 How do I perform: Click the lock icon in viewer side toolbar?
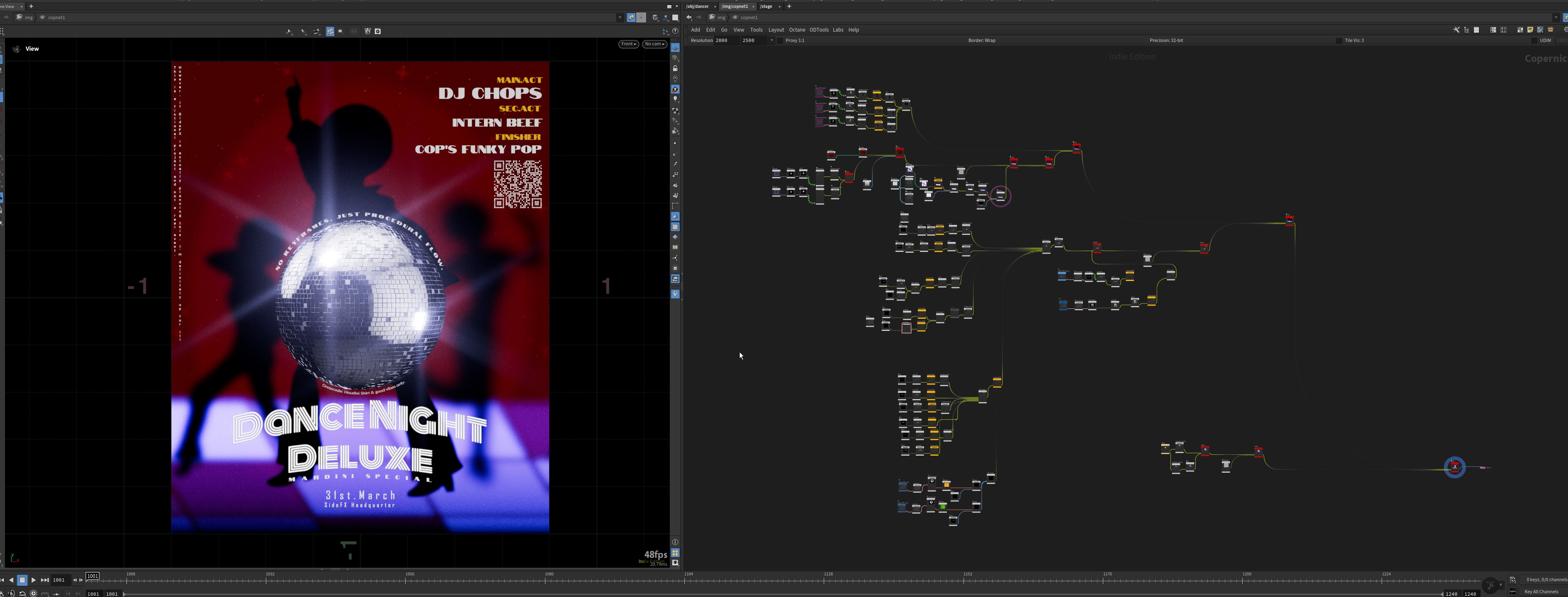coord(675,68)
